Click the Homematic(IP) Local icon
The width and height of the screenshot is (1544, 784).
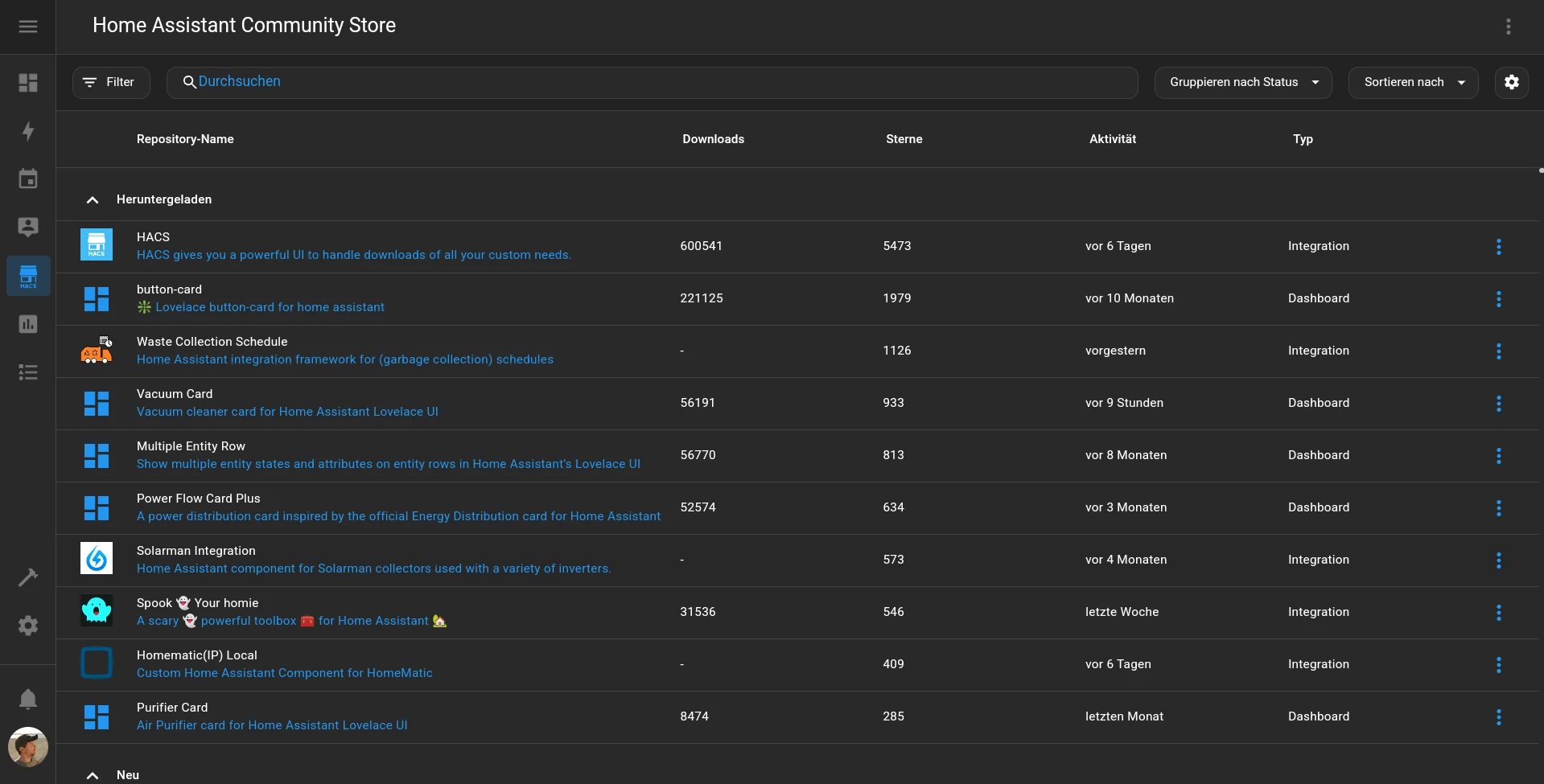click(x=97, y=663)
